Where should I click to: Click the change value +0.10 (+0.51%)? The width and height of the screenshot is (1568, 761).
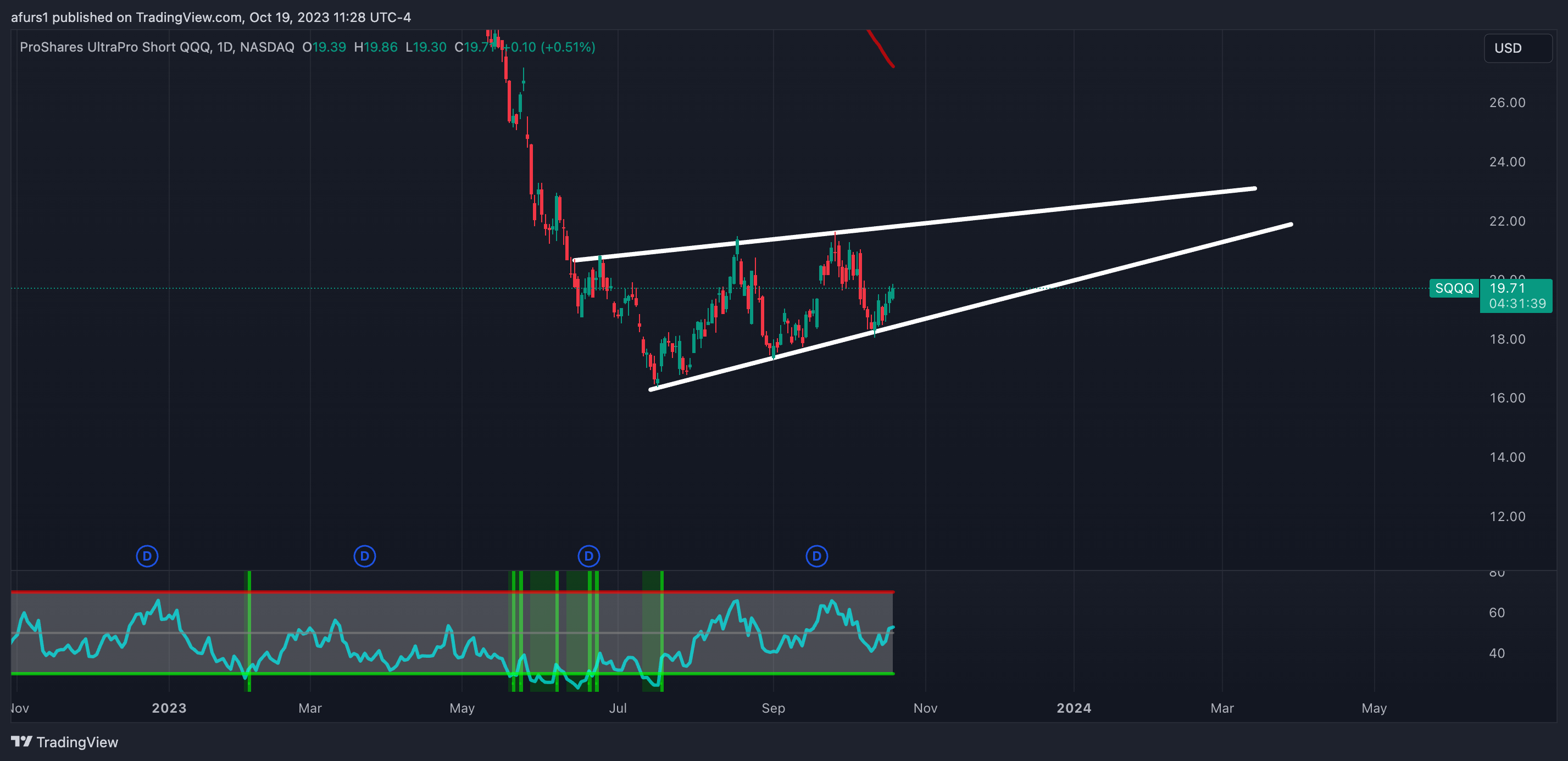click(x=549, y=47)
